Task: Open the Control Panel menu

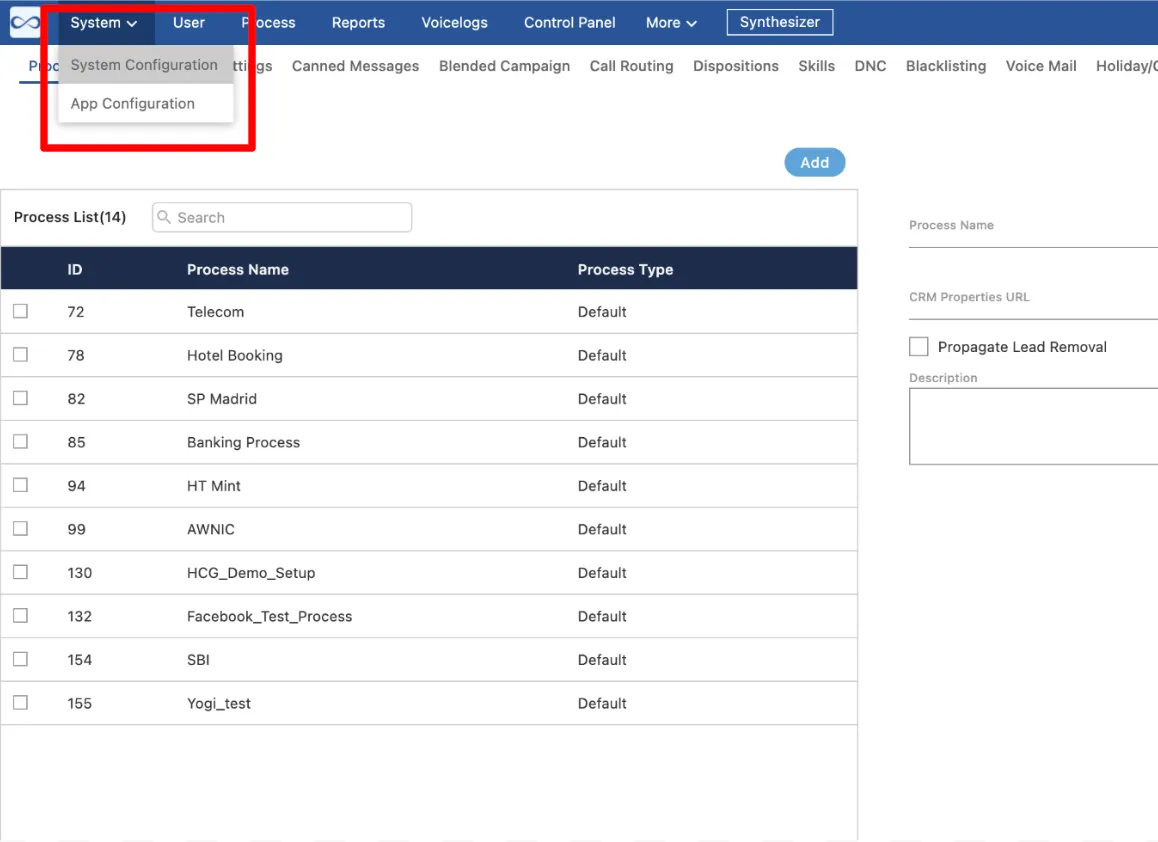Action: click(x=569, y=23)
